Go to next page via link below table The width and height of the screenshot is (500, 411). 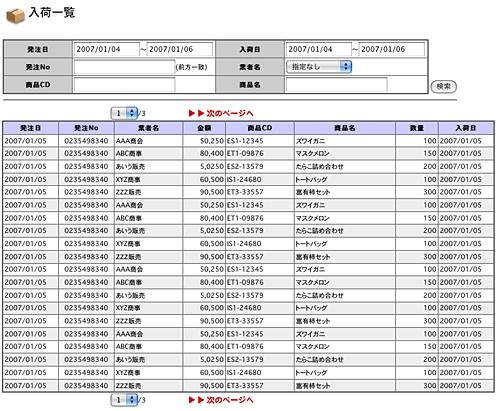(x=221, y=400)
